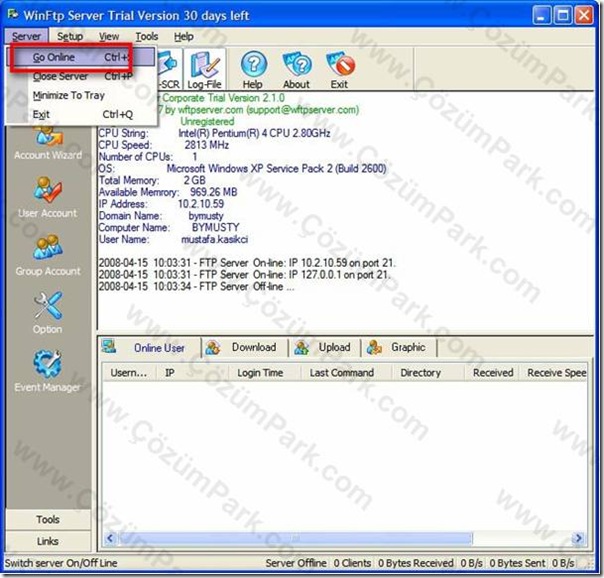604x578 pixels.
Task: Sort by Last Command column header
Action: 346,372
